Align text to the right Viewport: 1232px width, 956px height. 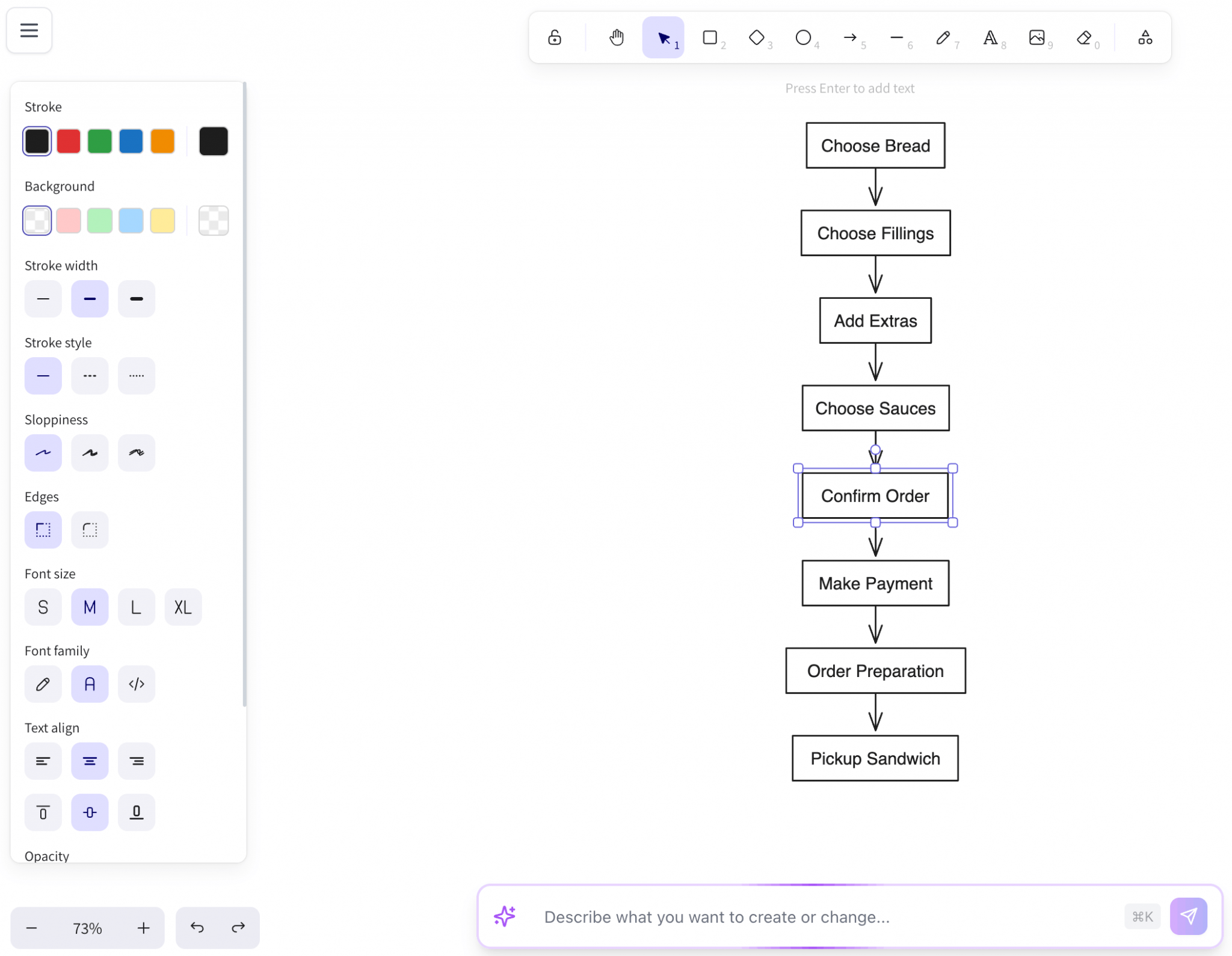137,761
